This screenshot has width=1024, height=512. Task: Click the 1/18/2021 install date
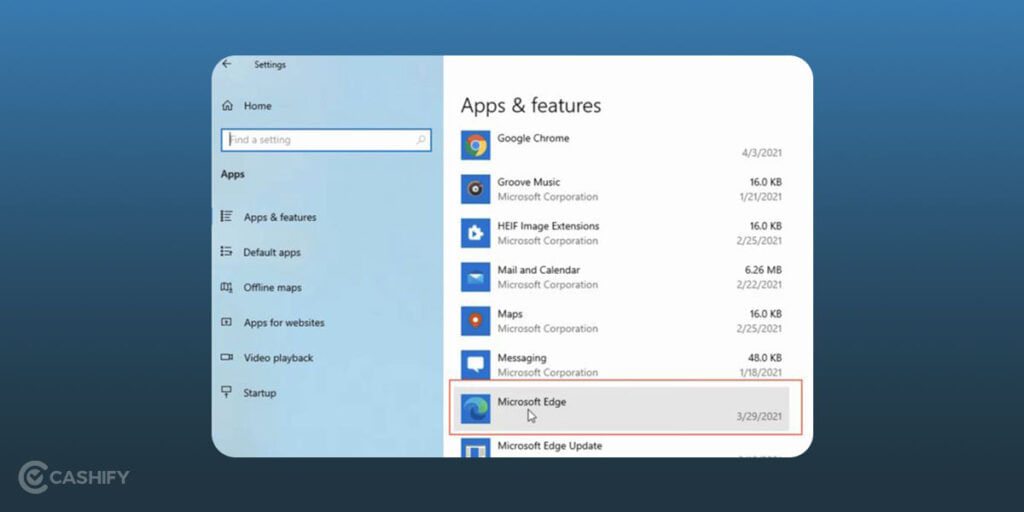tap(761, 373)
